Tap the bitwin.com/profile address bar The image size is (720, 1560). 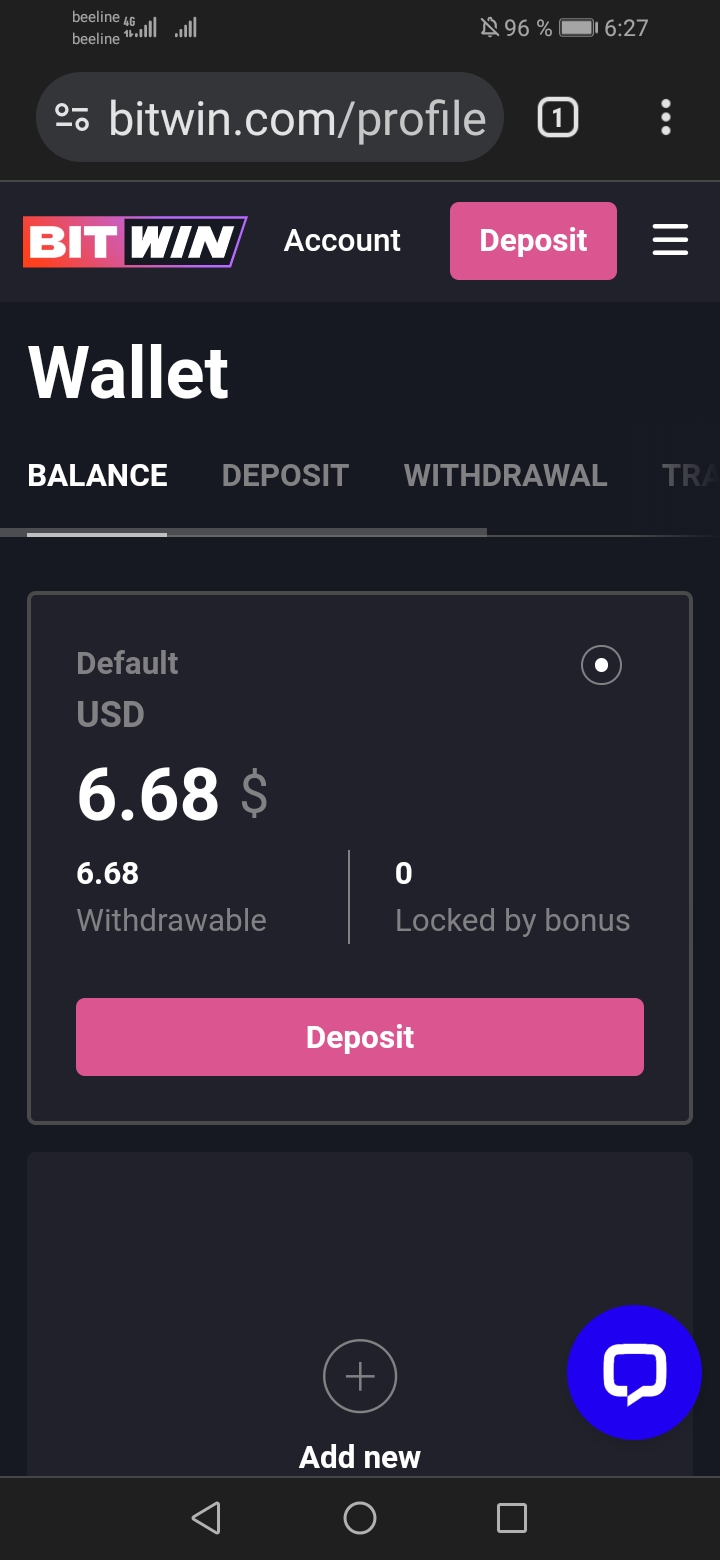click(x=296, y=119)
